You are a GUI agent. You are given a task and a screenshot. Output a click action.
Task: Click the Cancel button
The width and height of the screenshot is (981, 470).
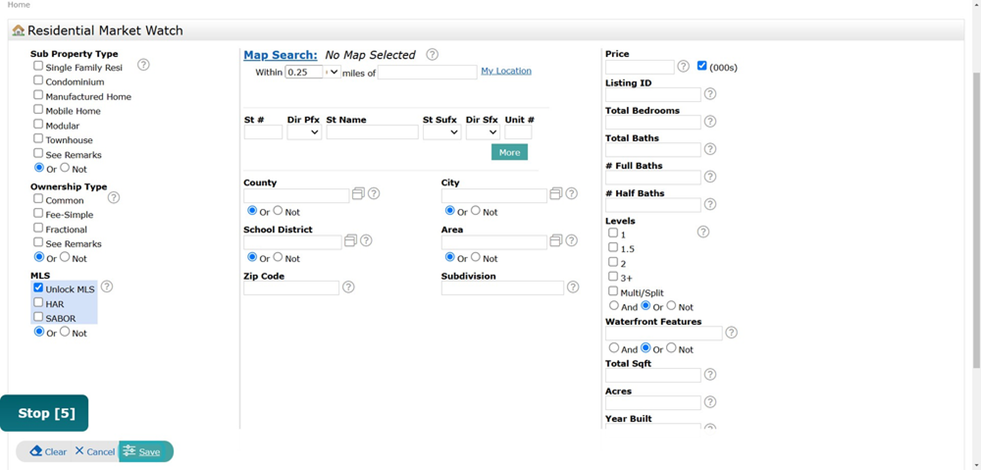pyautogui.click(x=94, y=451)
